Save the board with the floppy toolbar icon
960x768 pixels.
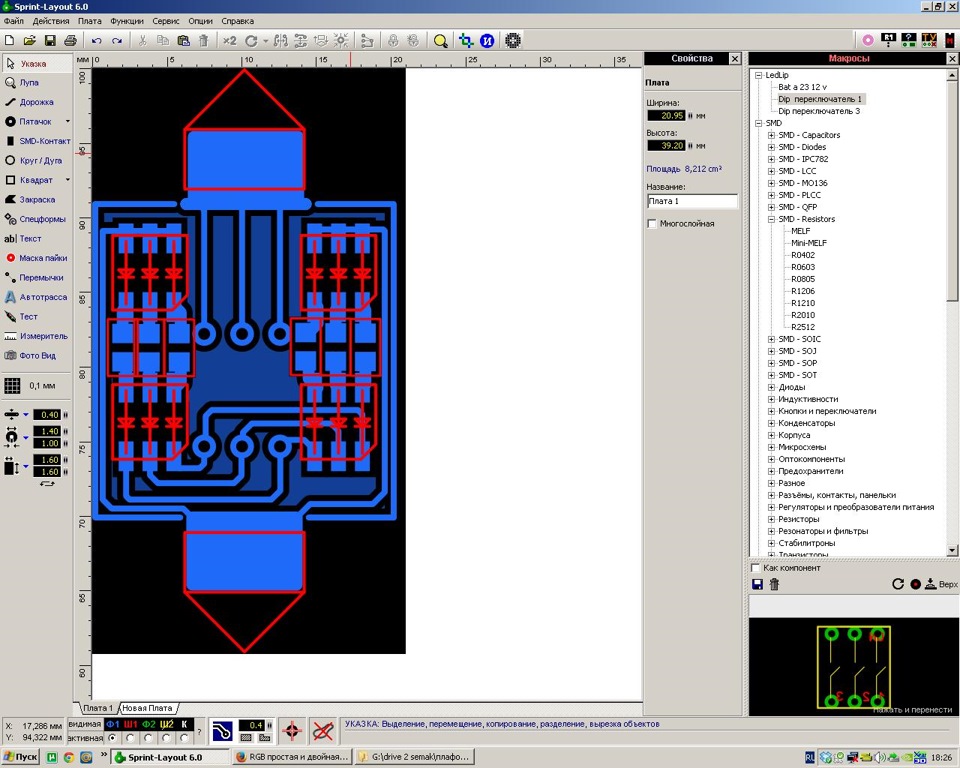[50, 41]
